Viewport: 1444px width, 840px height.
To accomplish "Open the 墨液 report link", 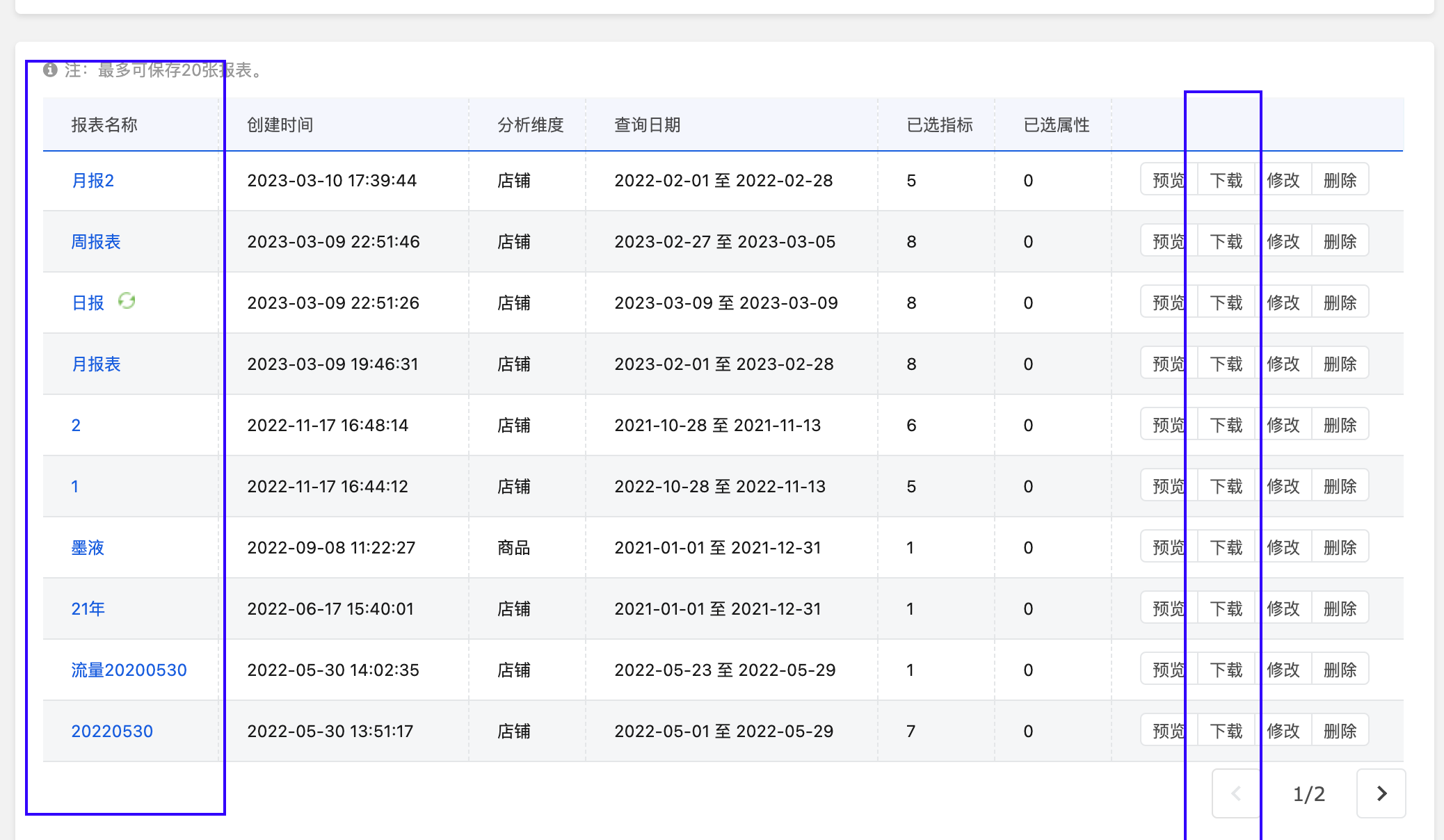I will [x=88, y=548].
